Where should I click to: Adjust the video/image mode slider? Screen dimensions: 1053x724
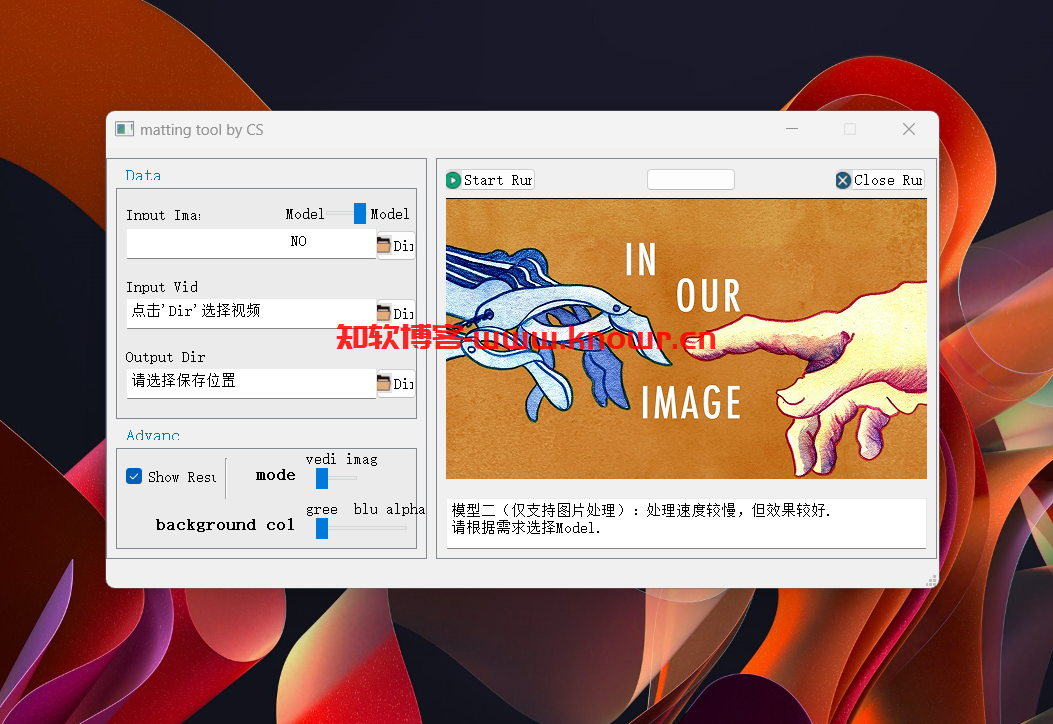point(336,478)
